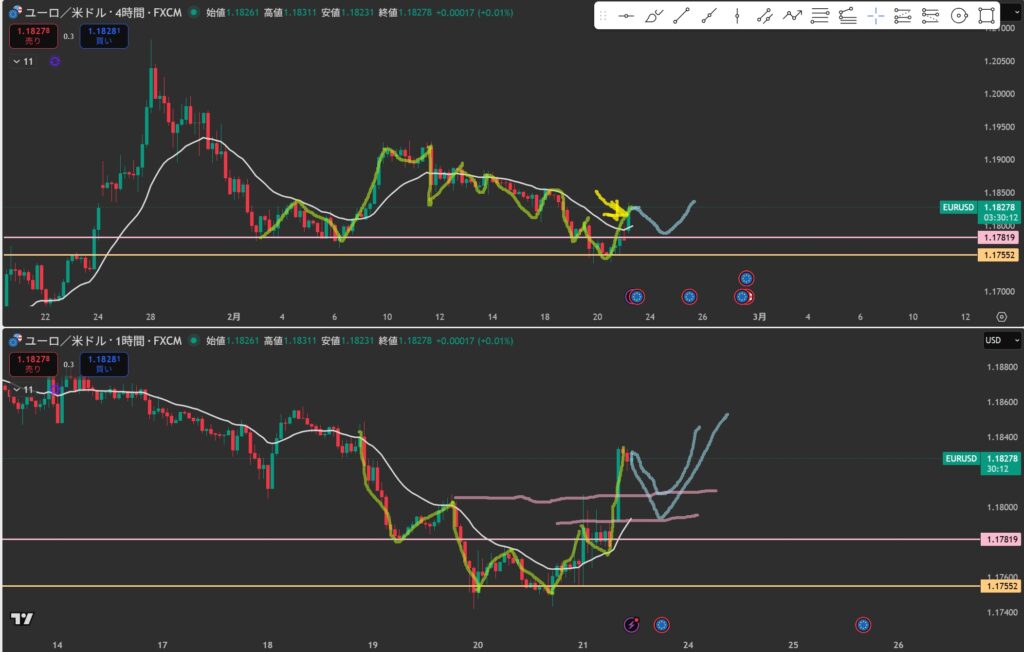Select the vertical line tool
The height and width of the screenshot is (652, 1024).
[737, 16]
